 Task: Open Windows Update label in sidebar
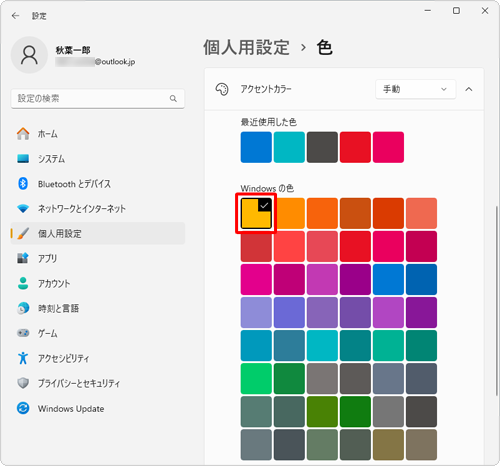point(71,409)
